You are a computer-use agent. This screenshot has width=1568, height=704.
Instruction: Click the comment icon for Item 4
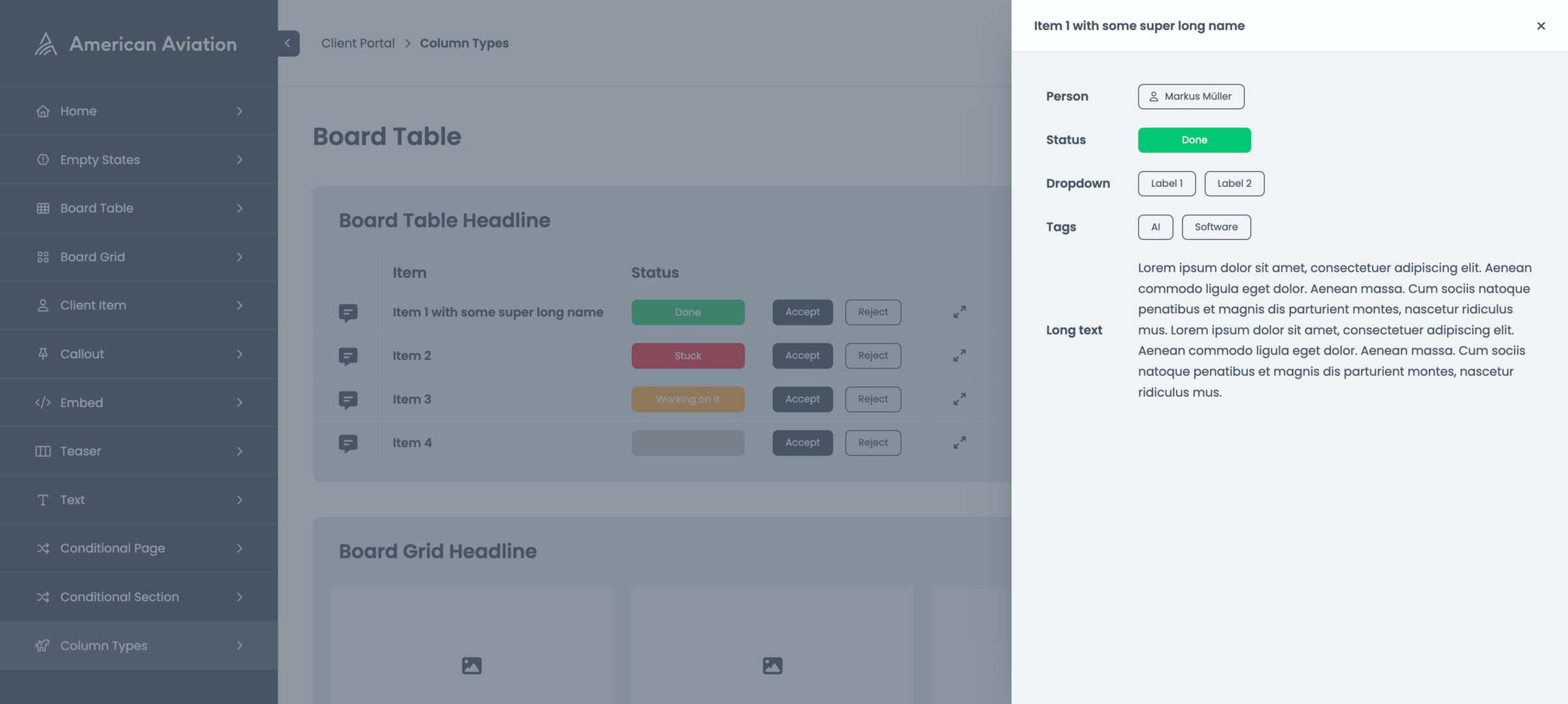[x=348, y=443]
